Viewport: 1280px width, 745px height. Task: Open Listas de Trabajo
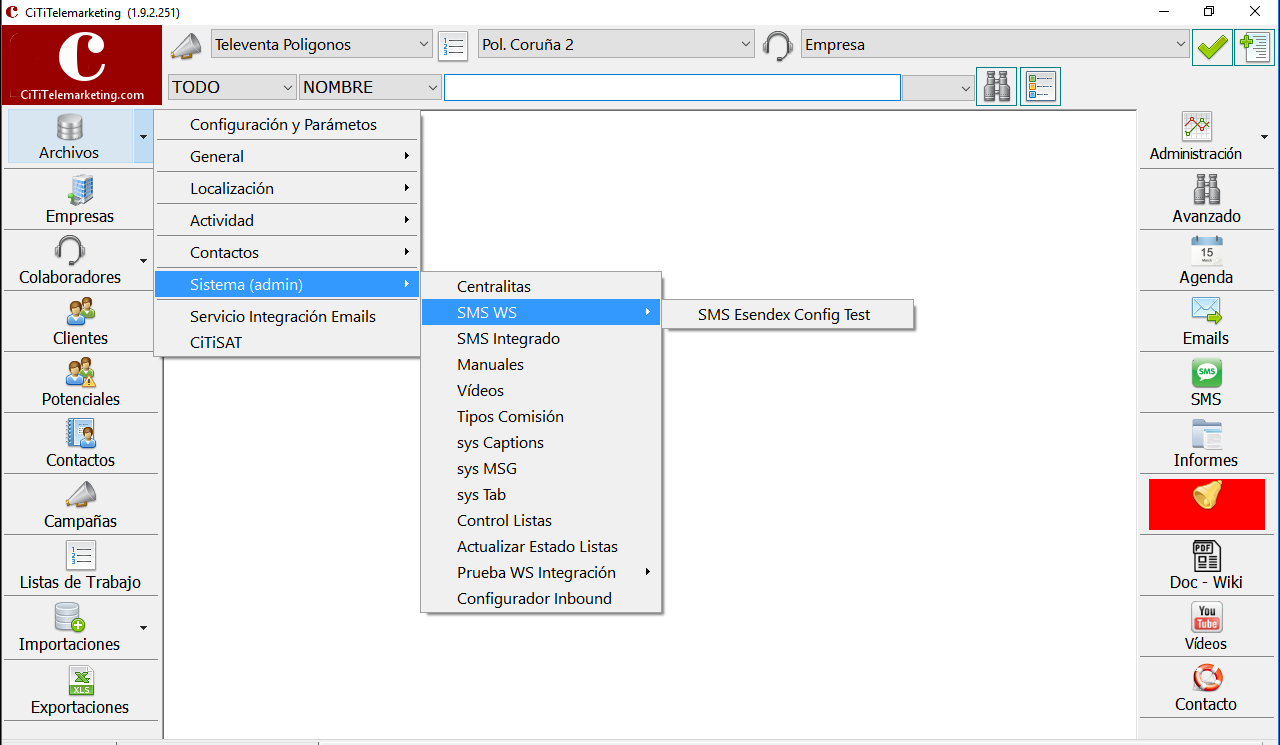[80, 565]
